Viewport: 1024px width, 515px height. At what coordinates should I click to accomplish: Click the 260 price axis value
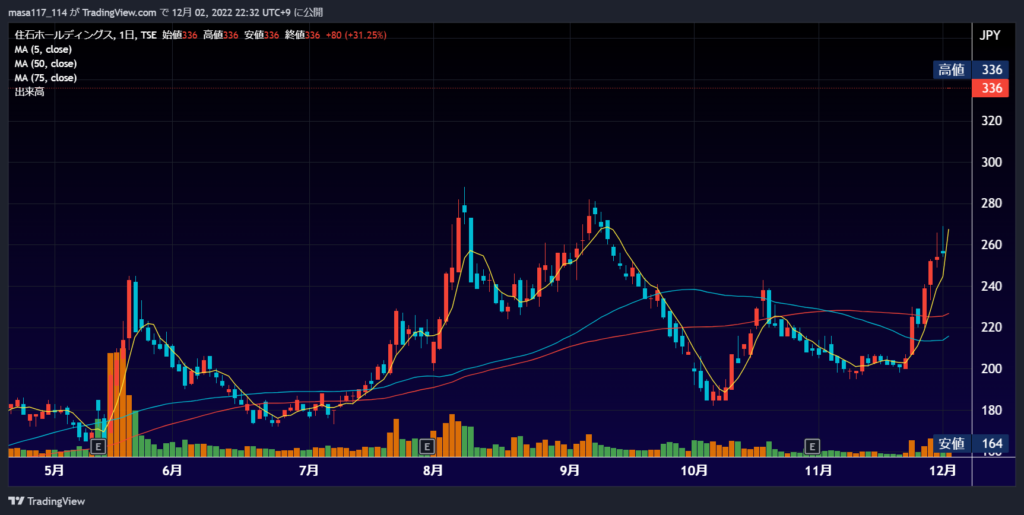point(991,245)
